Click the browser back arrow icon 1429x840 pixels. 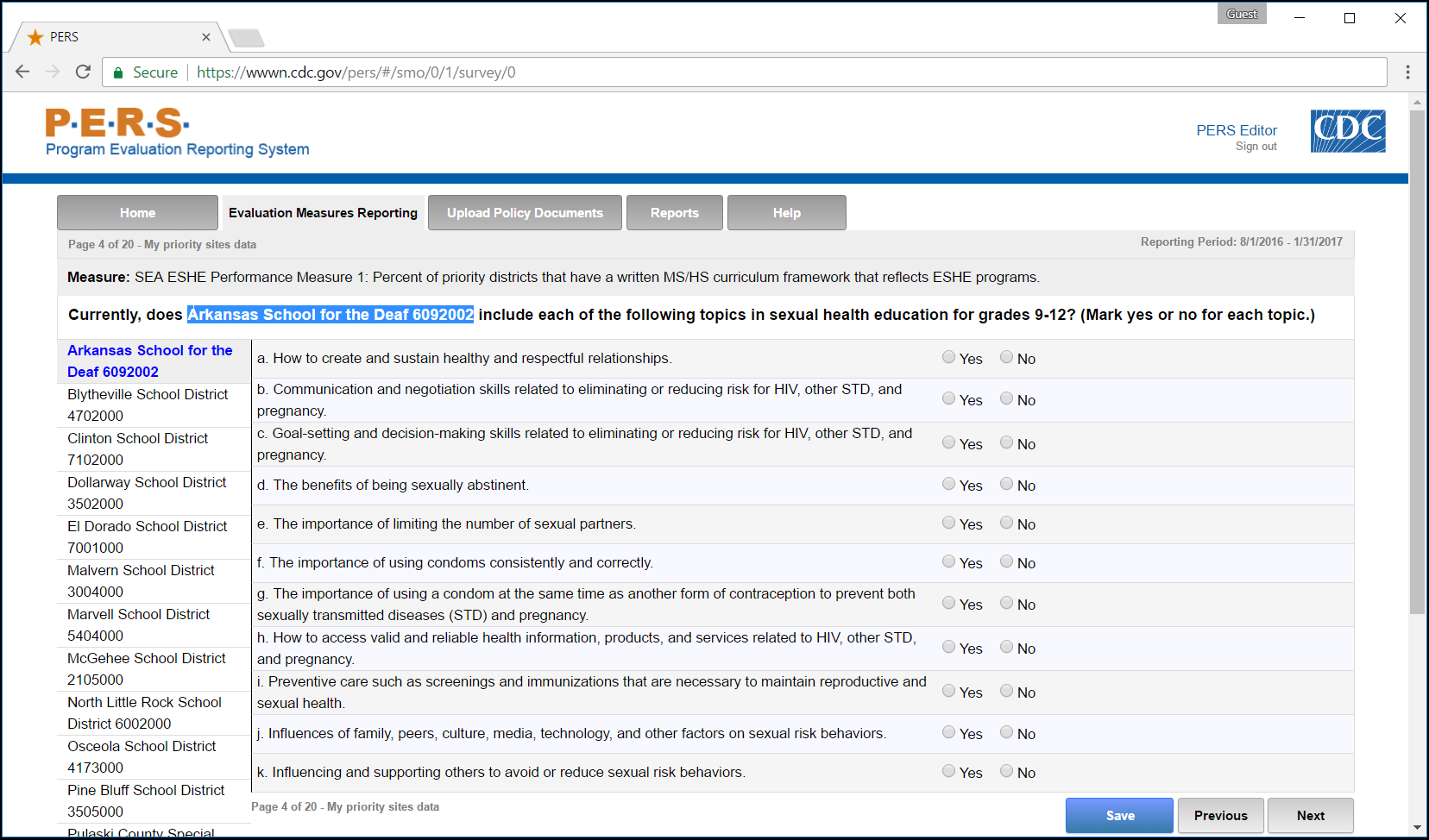coord(22,72)
